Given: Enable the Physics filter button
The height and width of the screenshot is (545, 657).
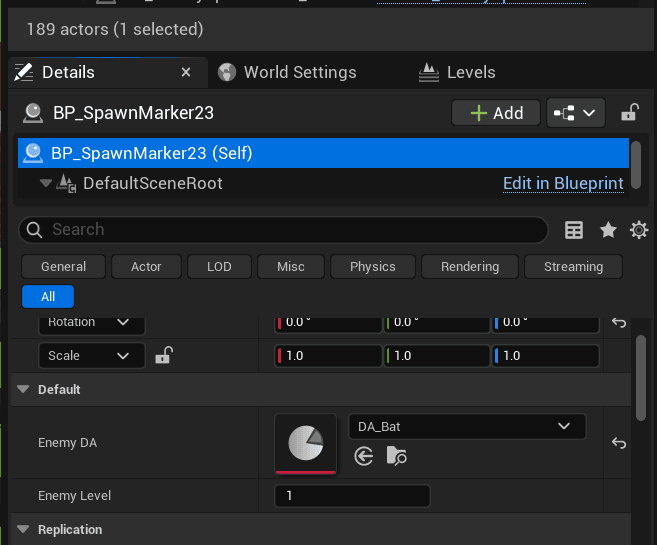Looking at the screenshot, I should [x=373, y=267].
